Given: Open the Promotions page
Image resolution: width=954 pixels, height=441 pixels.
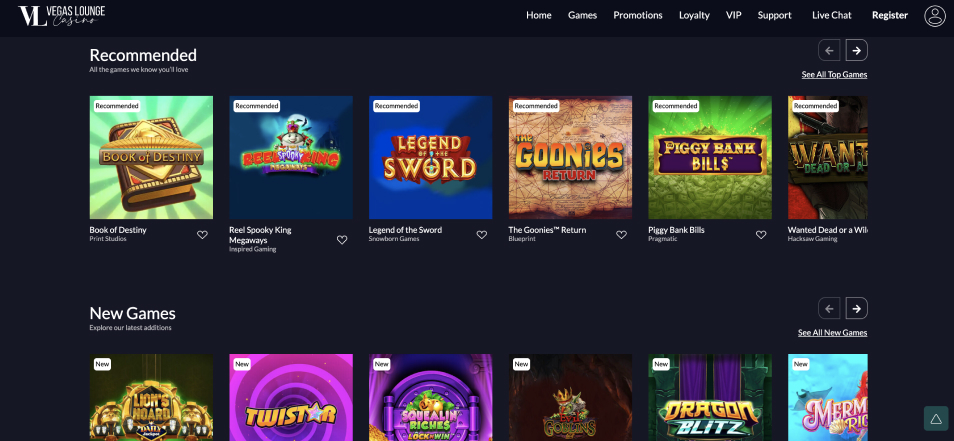Looking at the screenshot, I should point(638,15).
